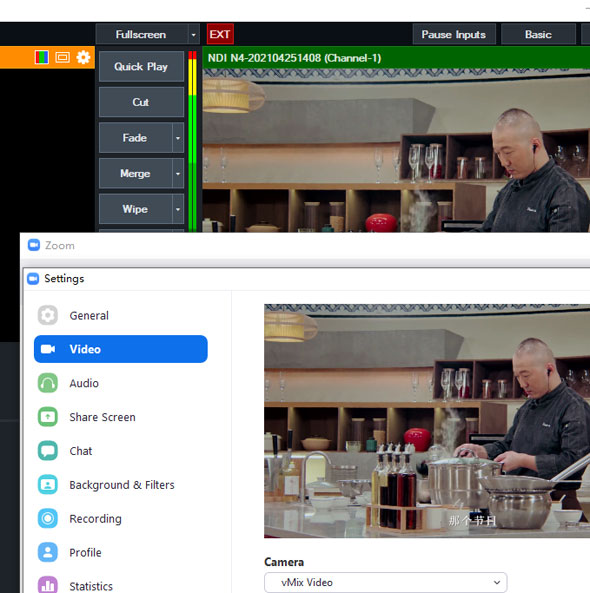The image size is (590, 593).
Task: Click the Cut transition button
Action: pyautogui.click(x=141, y=102)
